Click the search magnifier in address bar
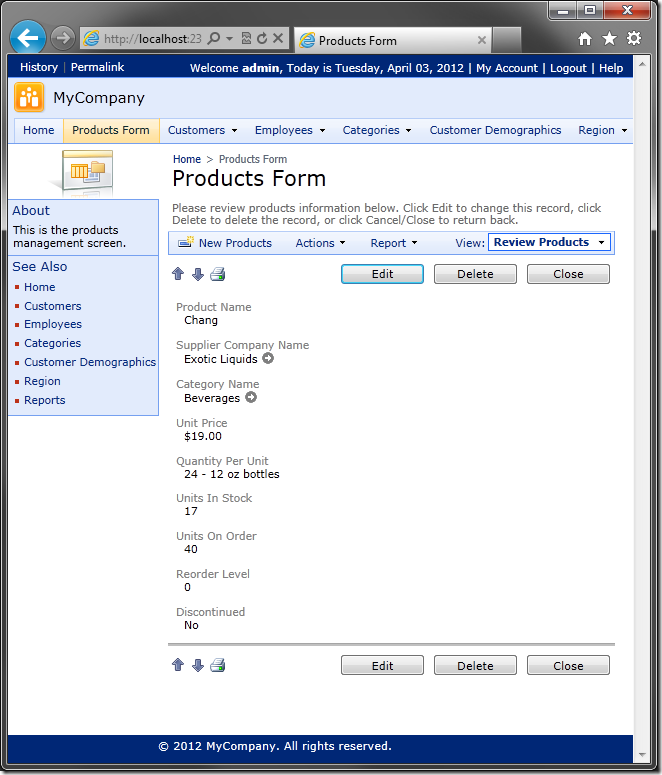Screen dimensions: 662x775 click(x=214, y=38)
